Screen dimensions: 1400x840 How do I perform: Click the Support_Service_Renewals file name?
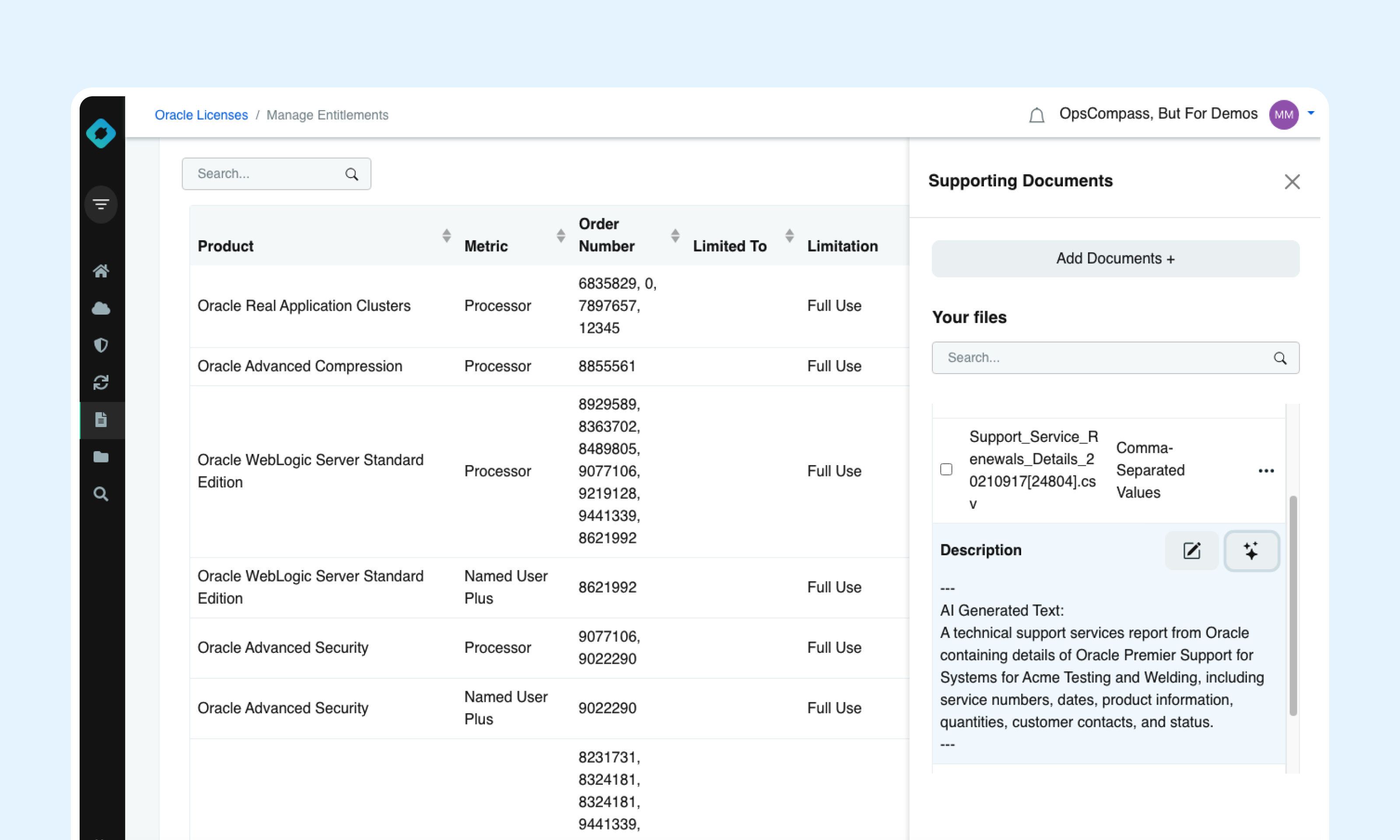tap(1033, 470)
